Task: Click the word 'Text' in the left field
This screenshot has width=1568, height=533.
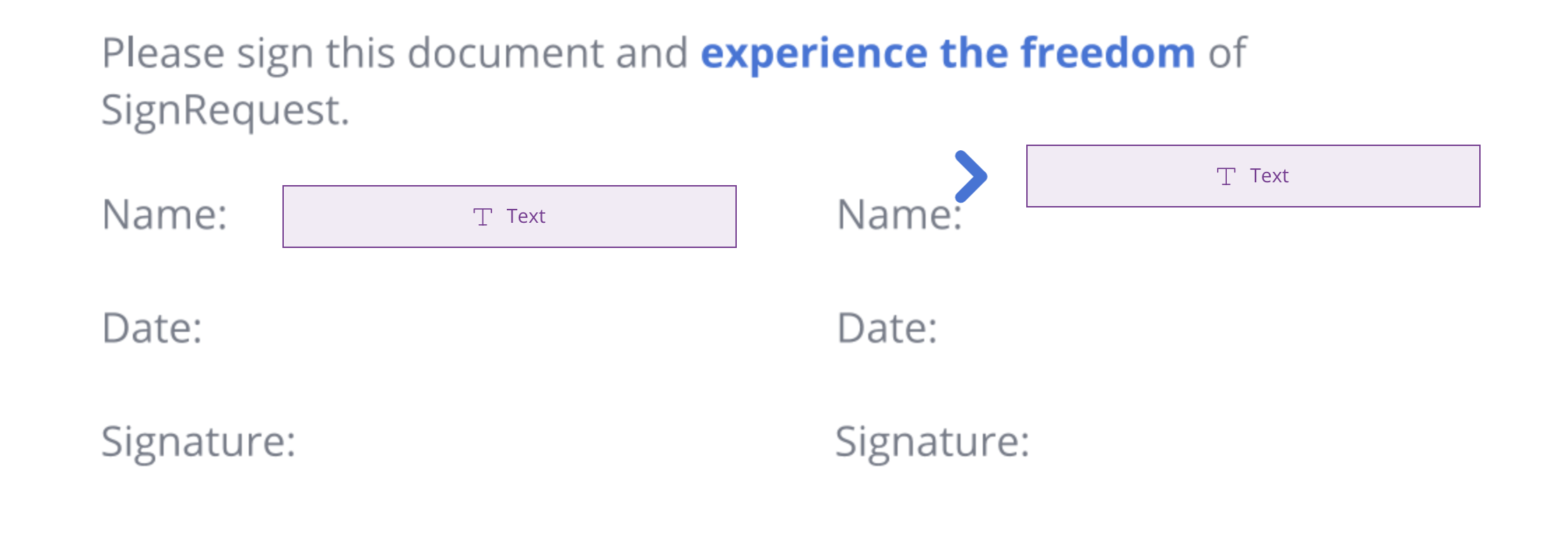Action: [526, 217]
